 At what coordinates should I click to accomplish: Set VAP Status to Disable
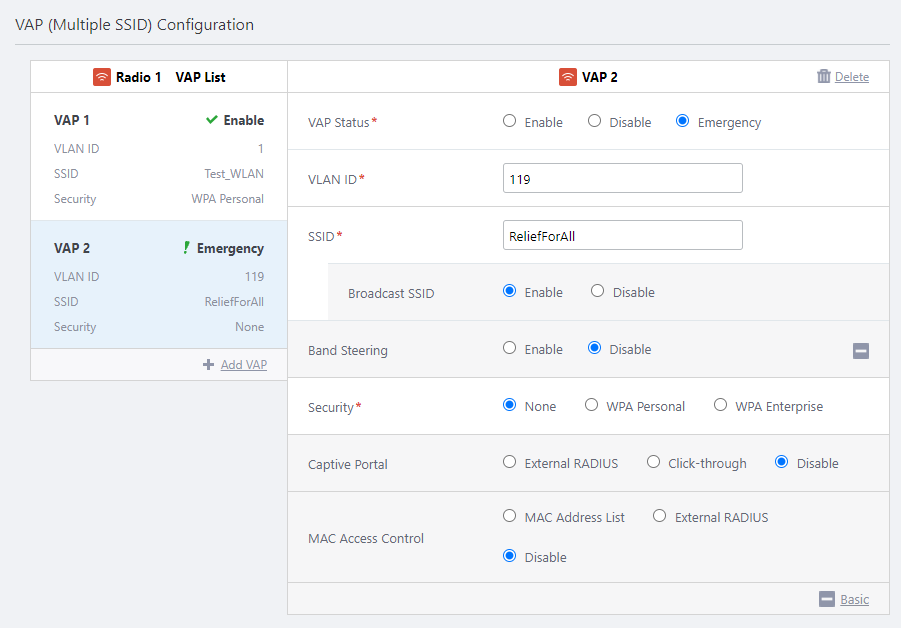pyautogui.click(x=595, y=121)
